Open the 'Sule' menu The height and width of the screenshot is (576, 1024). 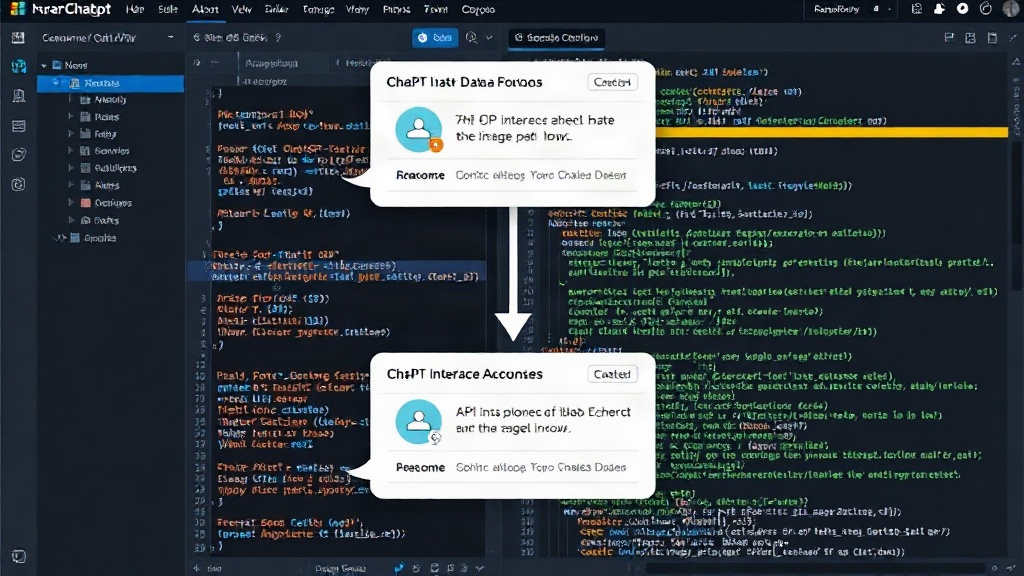coord(168,9)
